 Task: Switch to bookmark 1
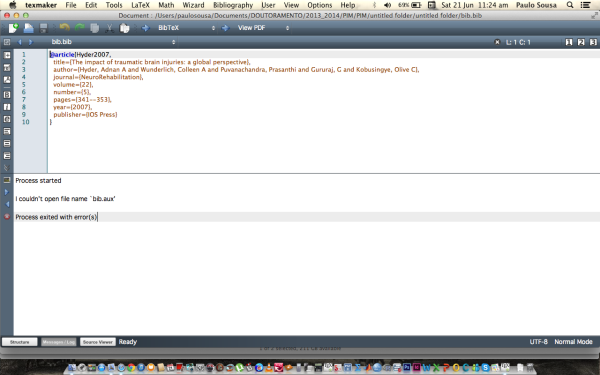pyautogui.click(x=569, y=42)
